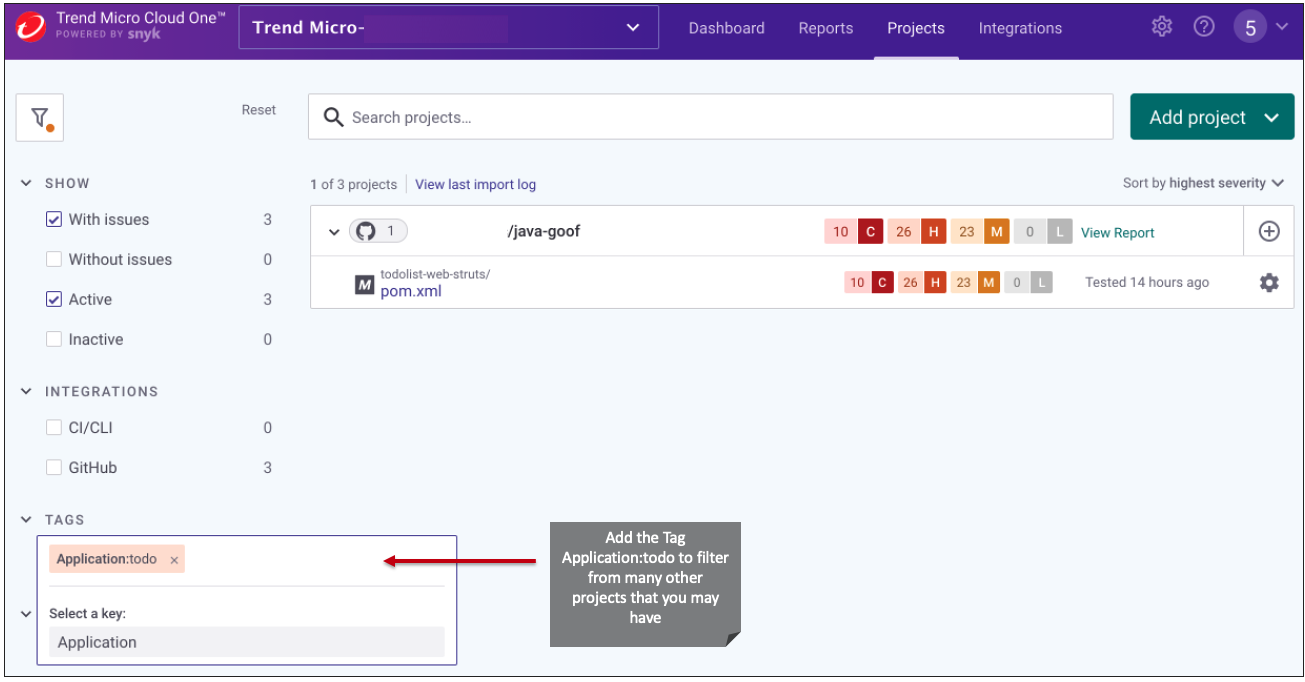Open the Integrations tab
The image size is (1305, 682).
coord(1020,28)
